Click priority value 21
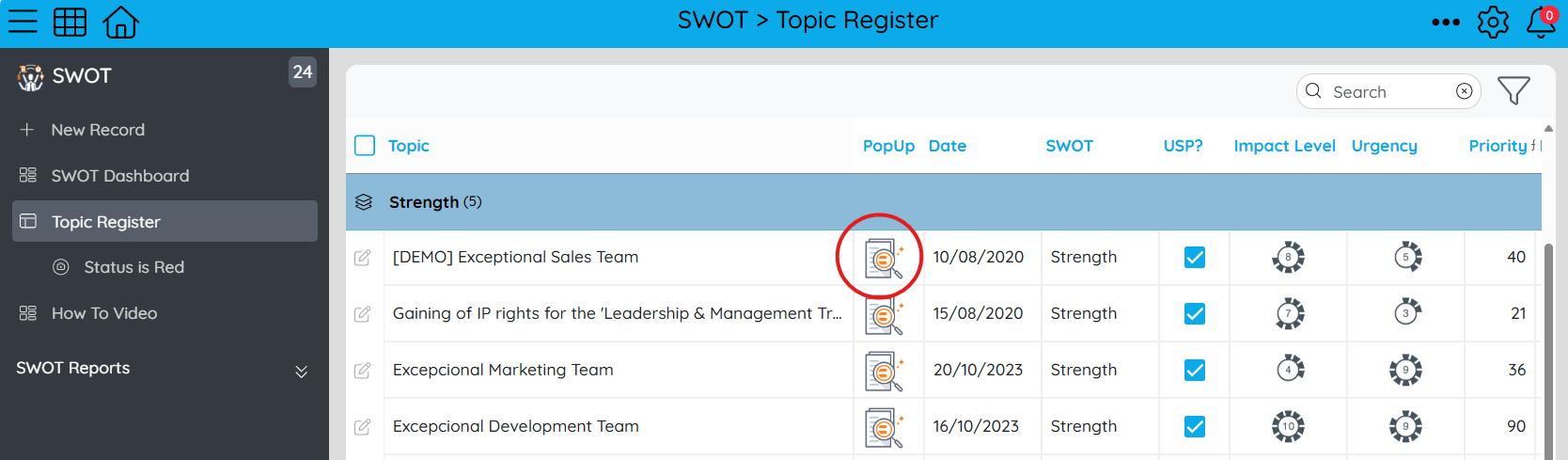This screenshot has height=460, width=1568. coord(1518,313)
